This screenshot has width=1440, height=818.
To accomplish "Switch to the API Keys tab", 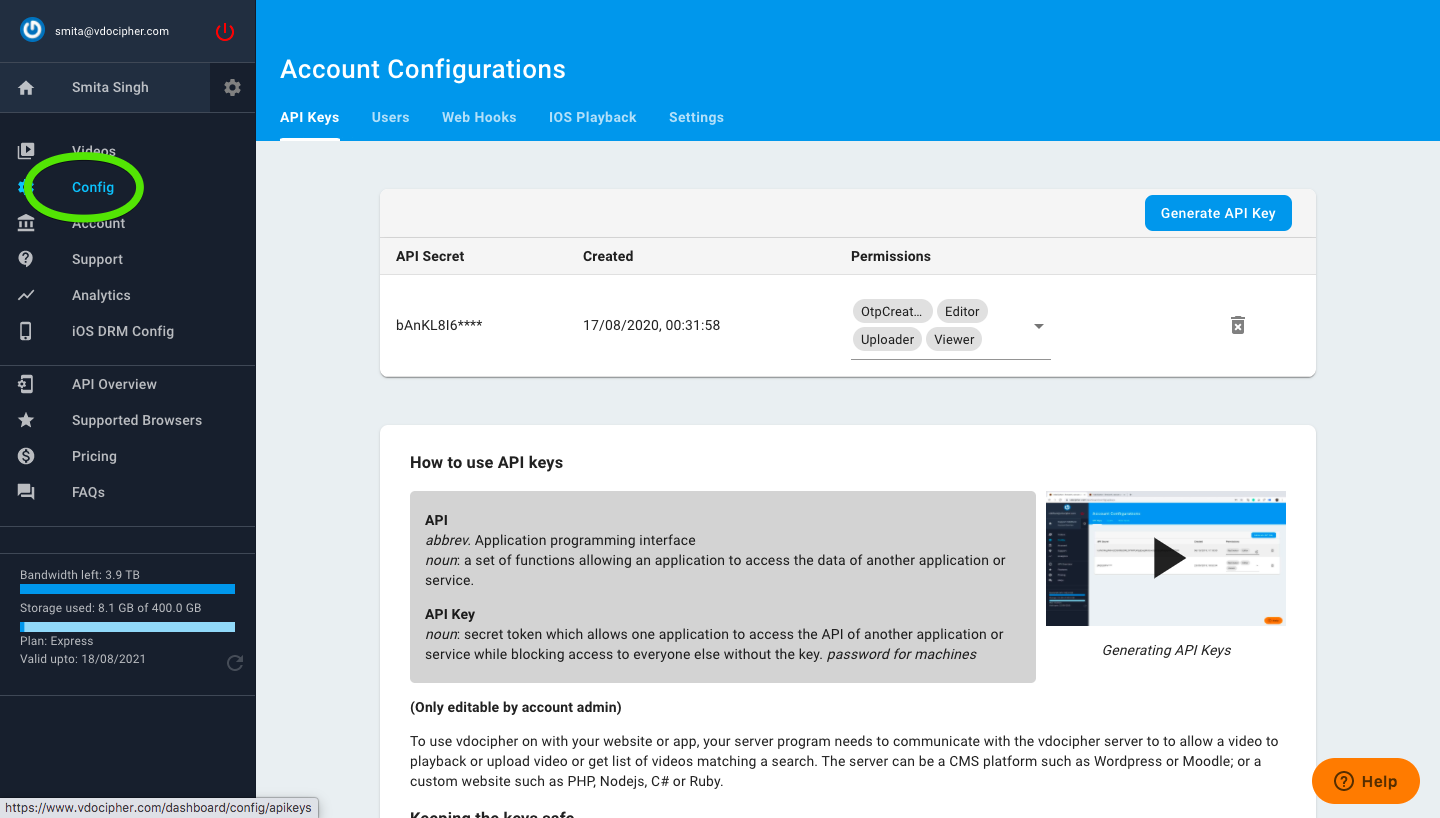I will pyautogui.click(x=310, y=117).
